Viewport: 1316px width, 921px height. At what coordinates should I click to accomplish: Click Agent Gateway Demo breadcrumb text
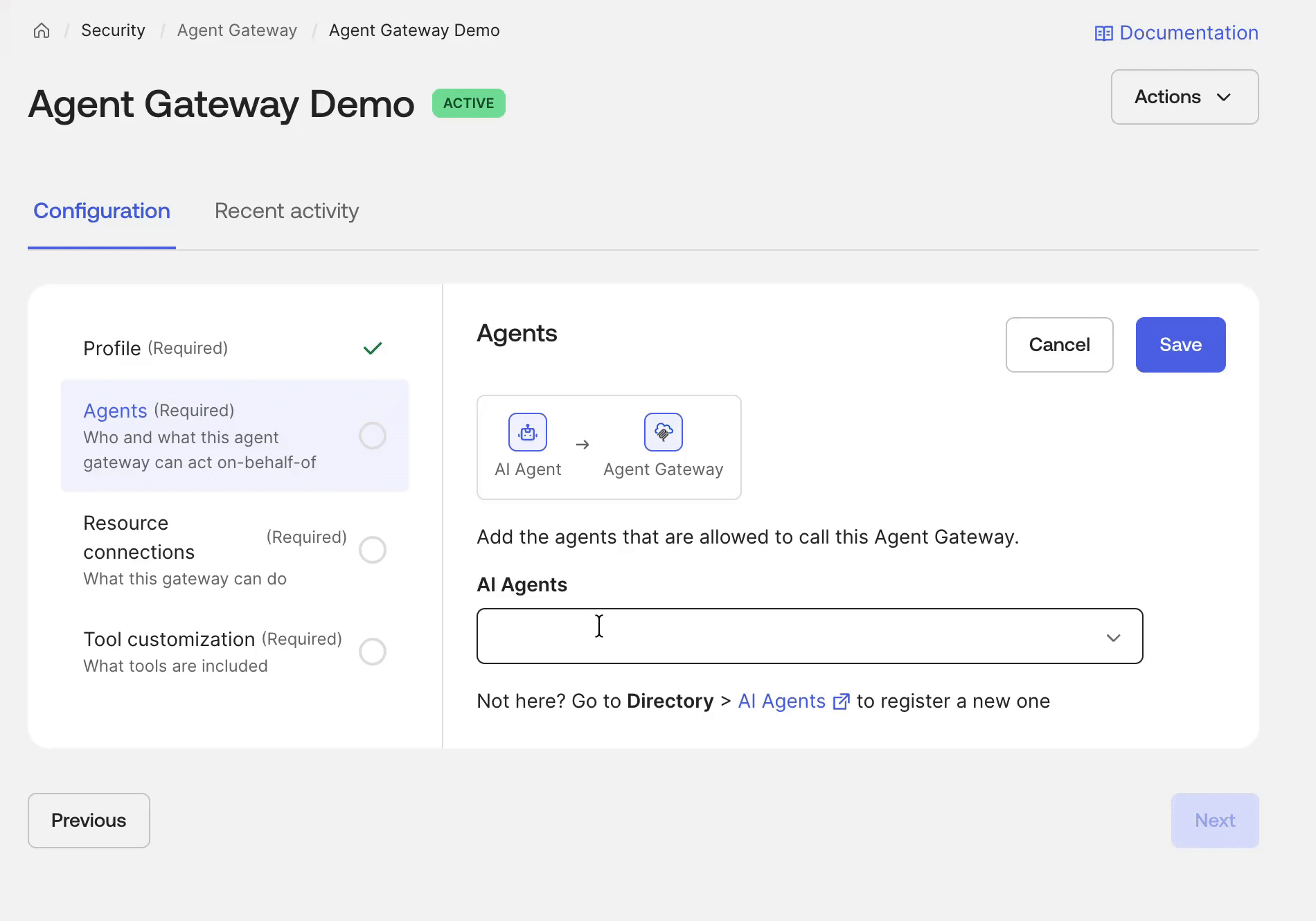(414, 30)
